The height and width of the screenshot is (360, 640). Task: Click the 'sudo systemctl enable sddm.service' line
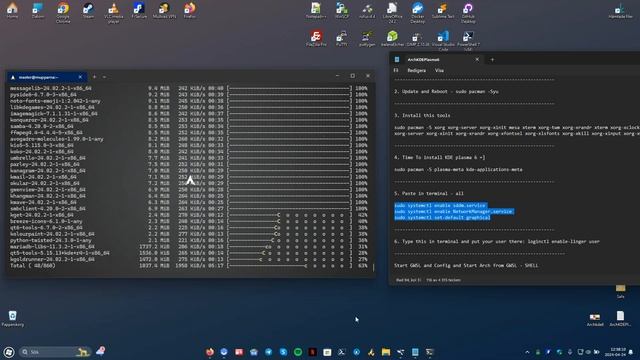pos(440,205)
